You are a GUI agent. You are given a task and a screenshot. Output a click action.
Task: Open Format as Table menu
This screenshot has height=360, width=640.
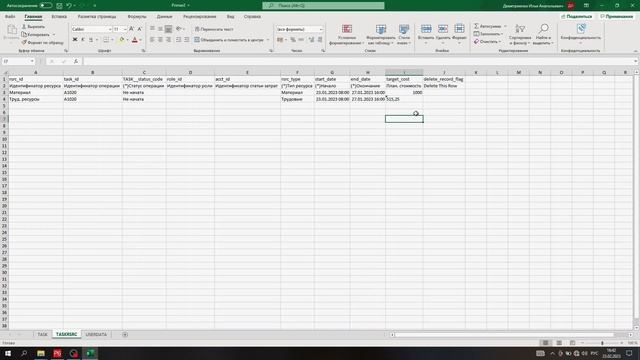pyautogui.click(x=381, y=34)
